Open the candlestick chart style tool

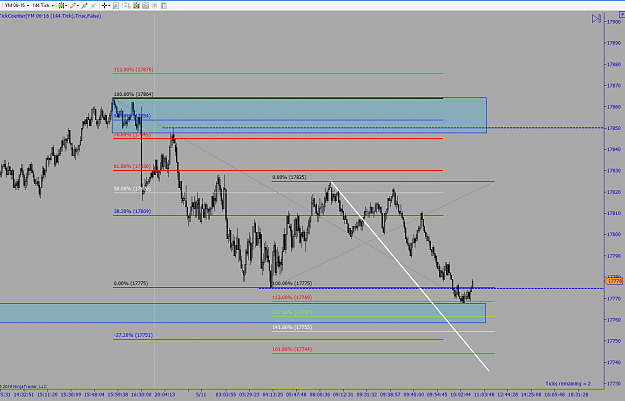pyautogui.click(x=61, y=6)
